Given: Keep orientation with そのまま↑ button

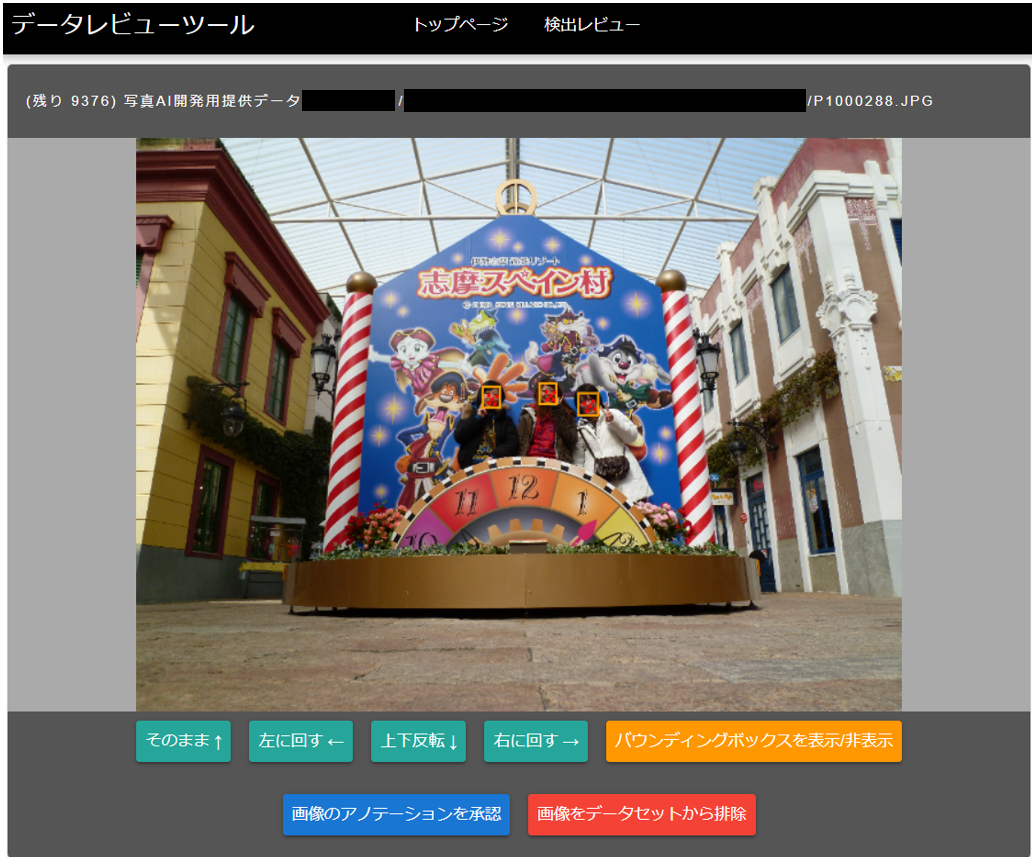Looking at the screenshot, I should (x=184, y=741).
